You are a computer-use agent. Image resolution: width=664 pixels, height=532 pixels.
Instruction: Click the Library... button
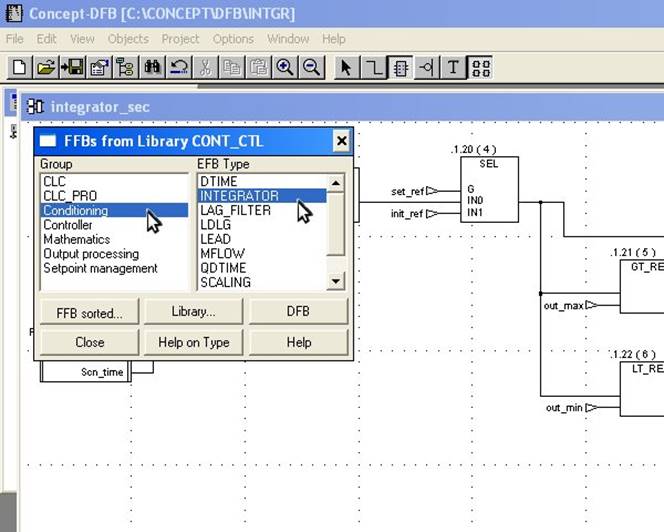click(x=194, y=311)
